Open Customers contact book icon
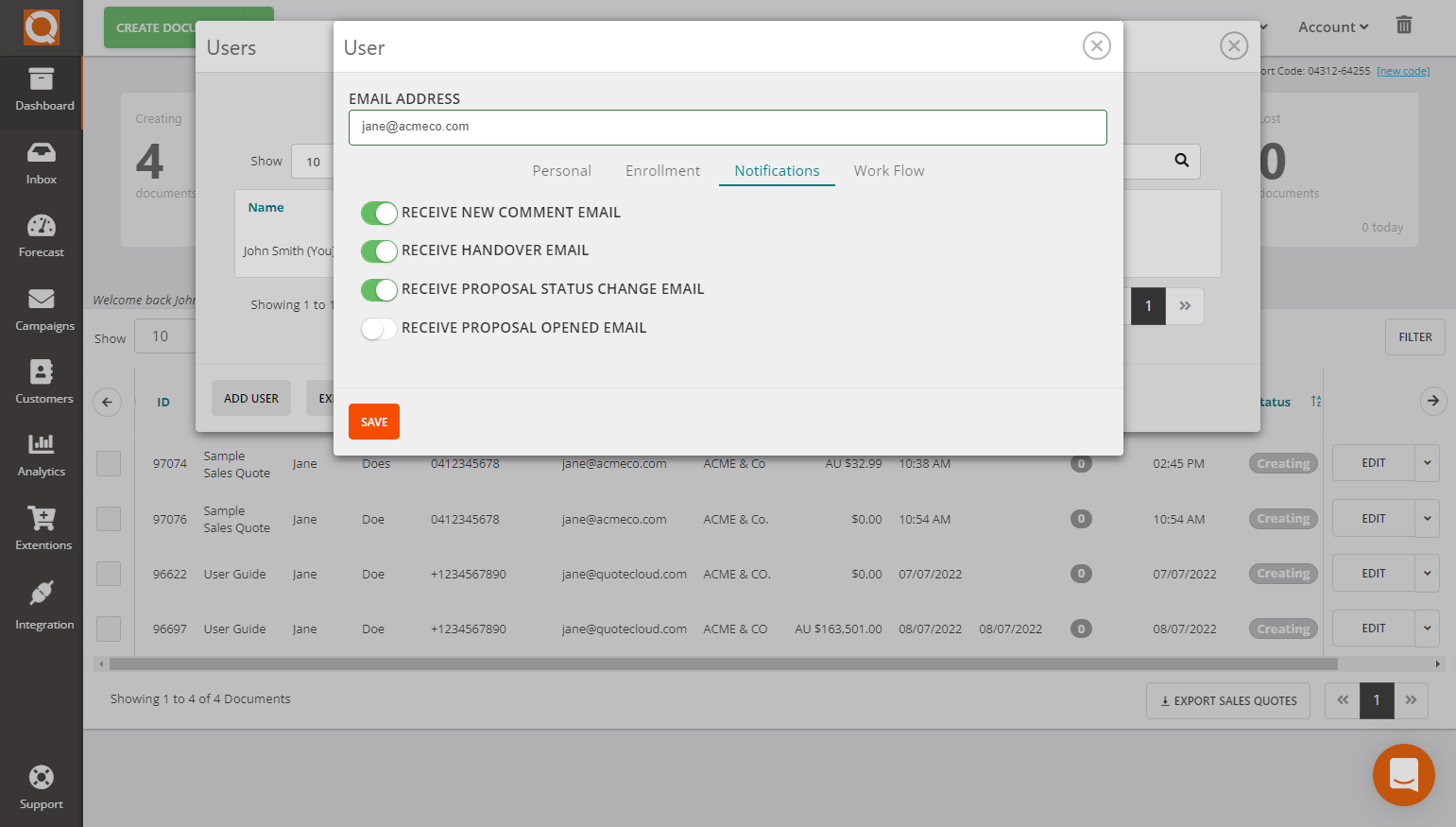Viewport: 1456px width, 827px height. point(42,372)
